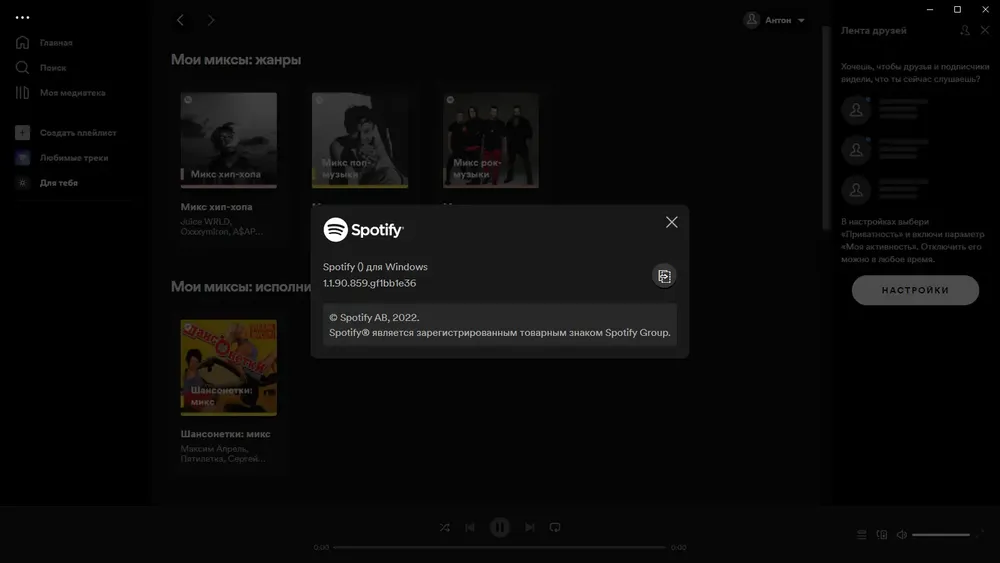Click the library icon in sidebar

(22, 92)
